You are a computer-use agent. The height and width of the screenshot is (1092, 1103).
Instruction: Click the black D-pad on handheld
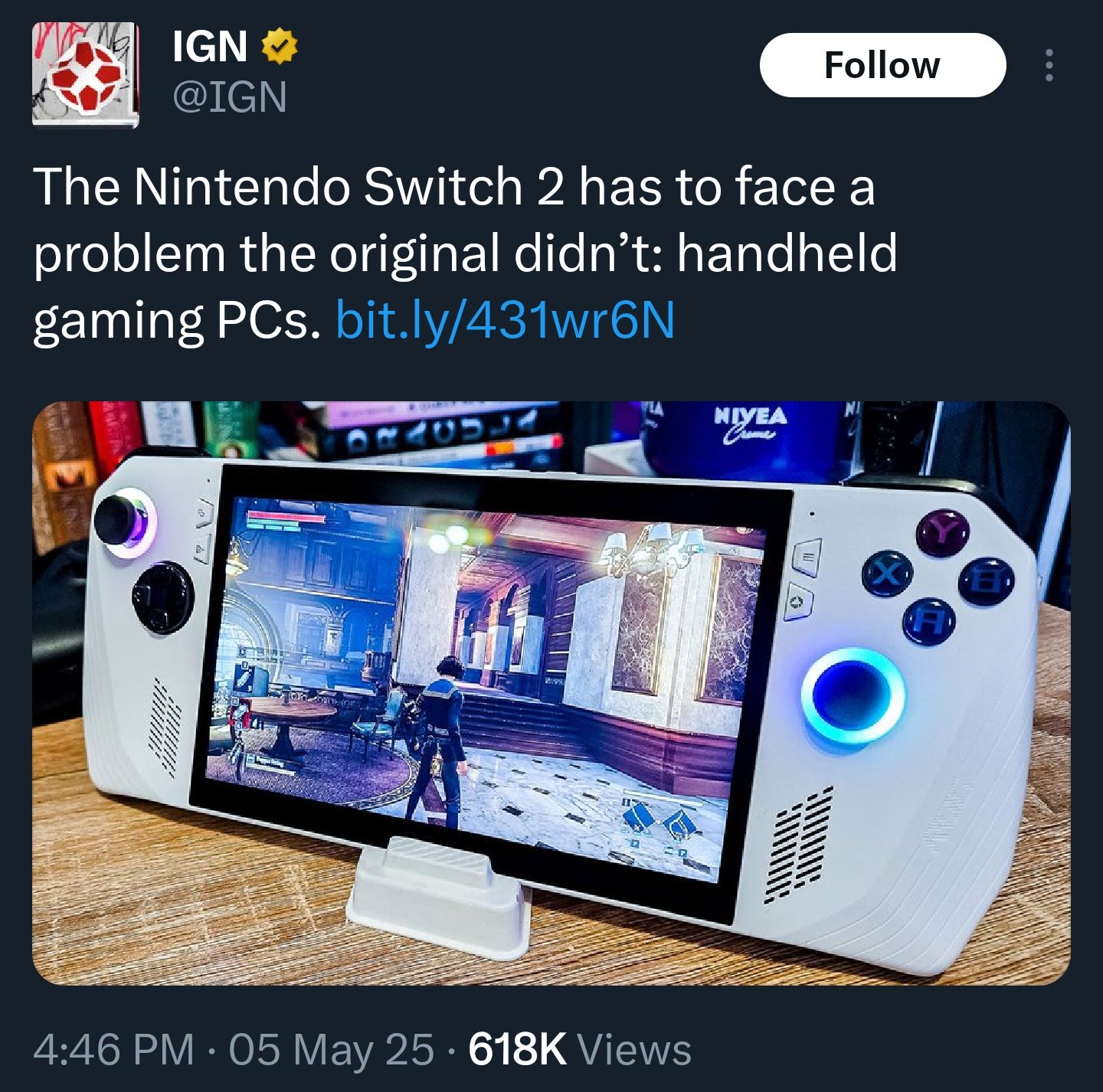162,597
